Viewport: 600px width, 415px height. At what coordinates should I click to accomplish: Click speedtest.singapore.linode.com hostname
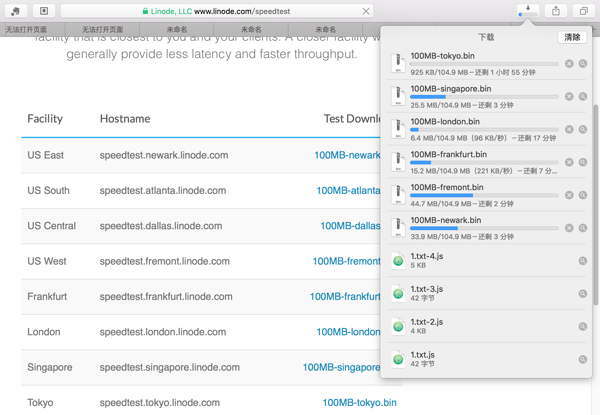tap(170, 368)
